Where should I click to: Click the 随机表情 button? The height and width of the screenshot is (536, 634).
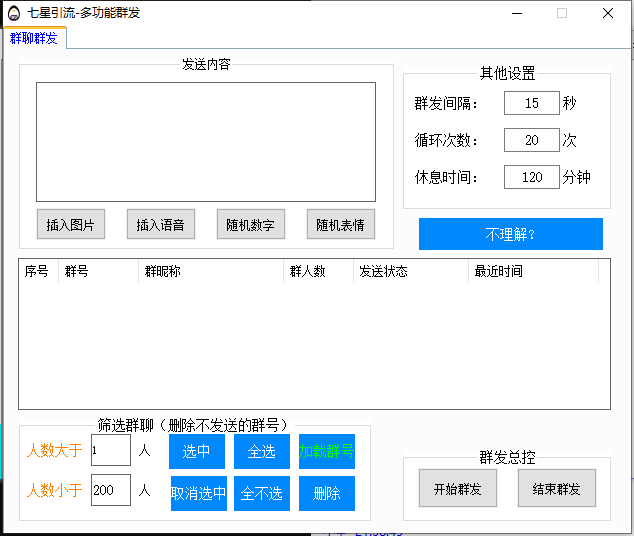(x=340, y=224)
